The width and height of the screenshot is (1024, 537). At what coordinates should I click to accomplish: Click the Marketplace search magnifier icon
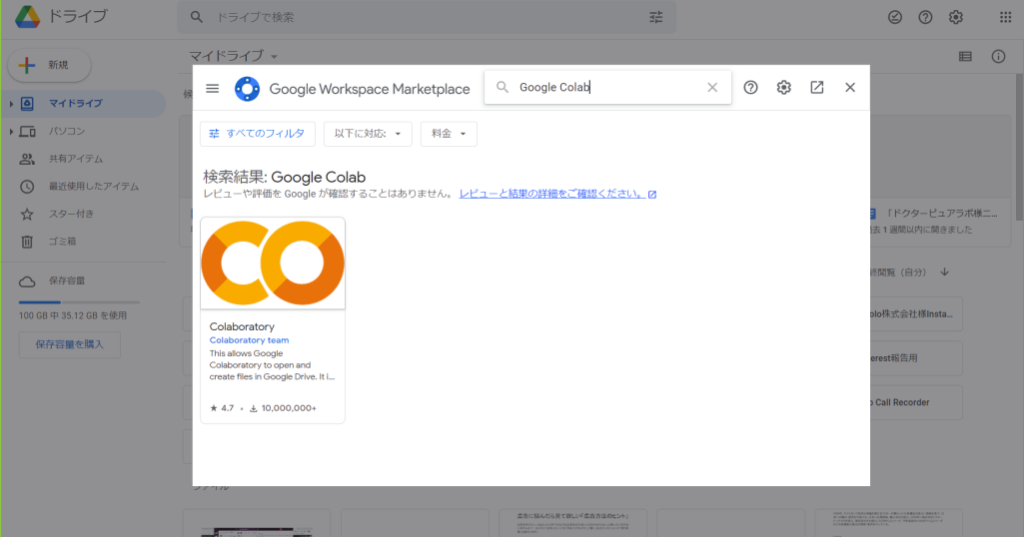click(x=502, y=88)
